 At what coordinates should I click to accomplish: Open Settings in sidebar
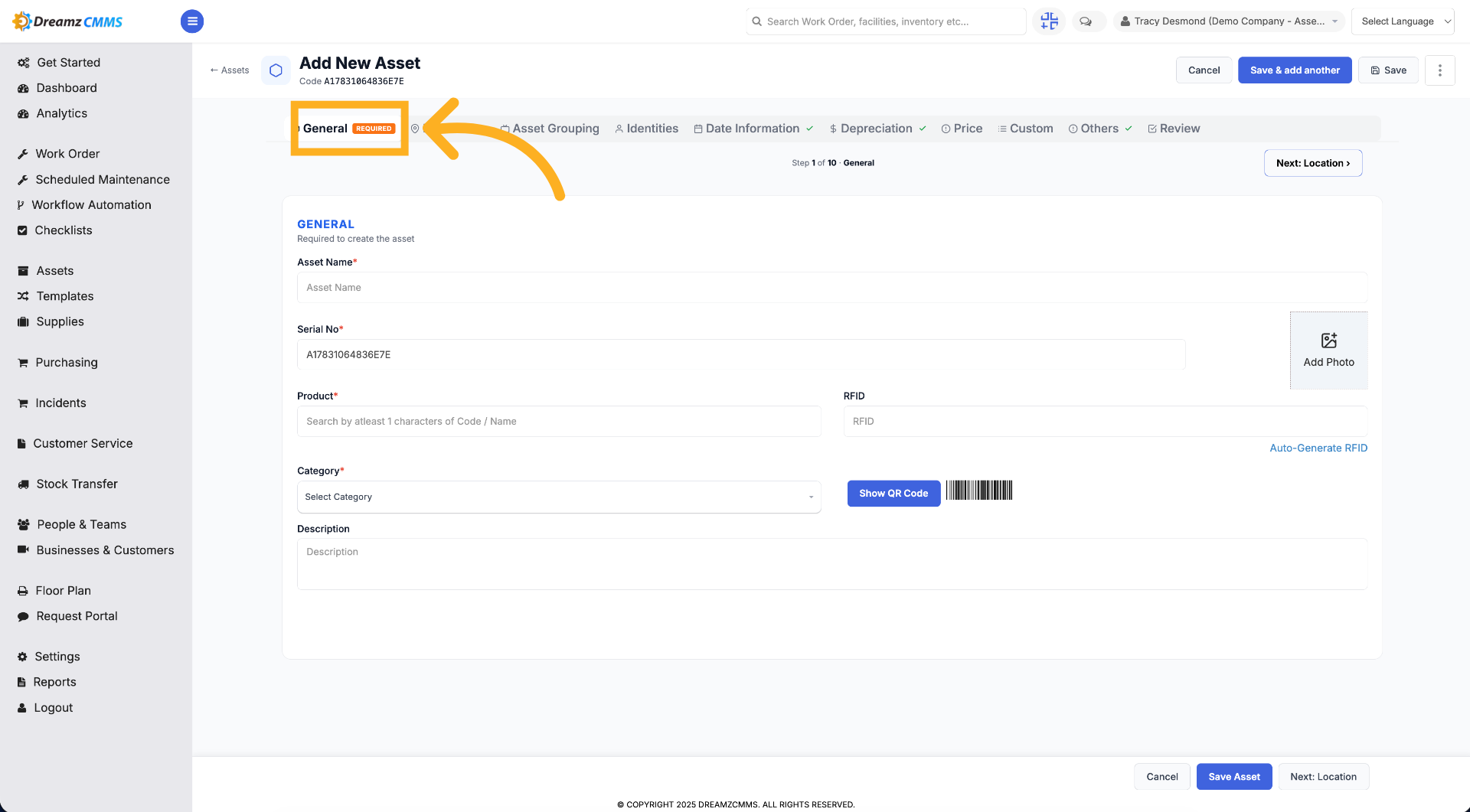click(57, 657)
